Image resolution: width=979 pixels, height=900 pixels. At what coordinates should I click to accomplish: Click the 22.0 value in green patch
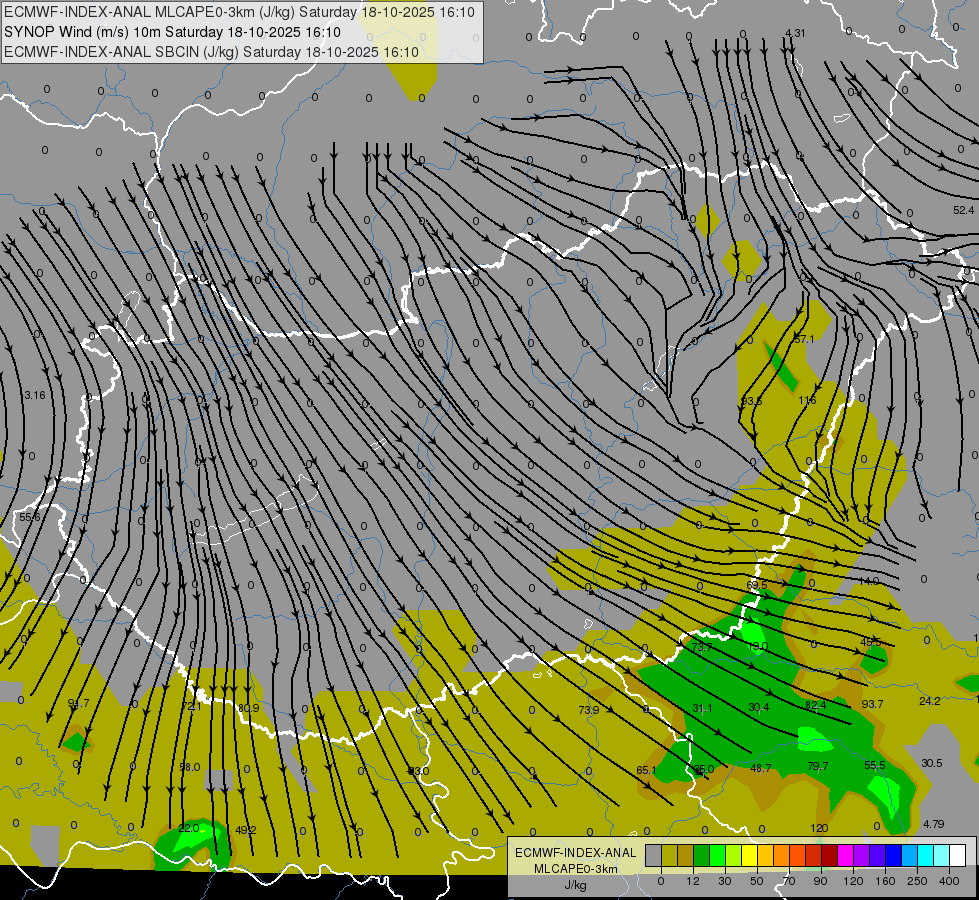click(189, 828)
